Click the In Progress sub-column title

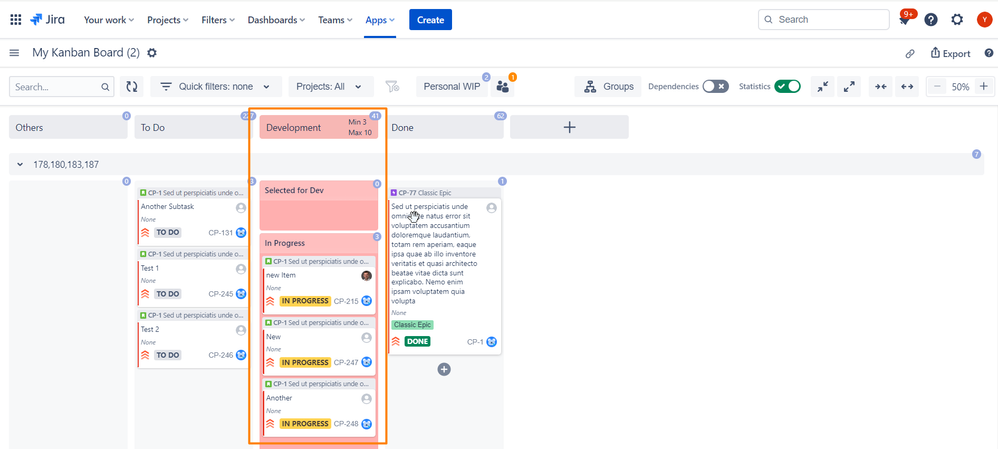[x=285, y=243]
